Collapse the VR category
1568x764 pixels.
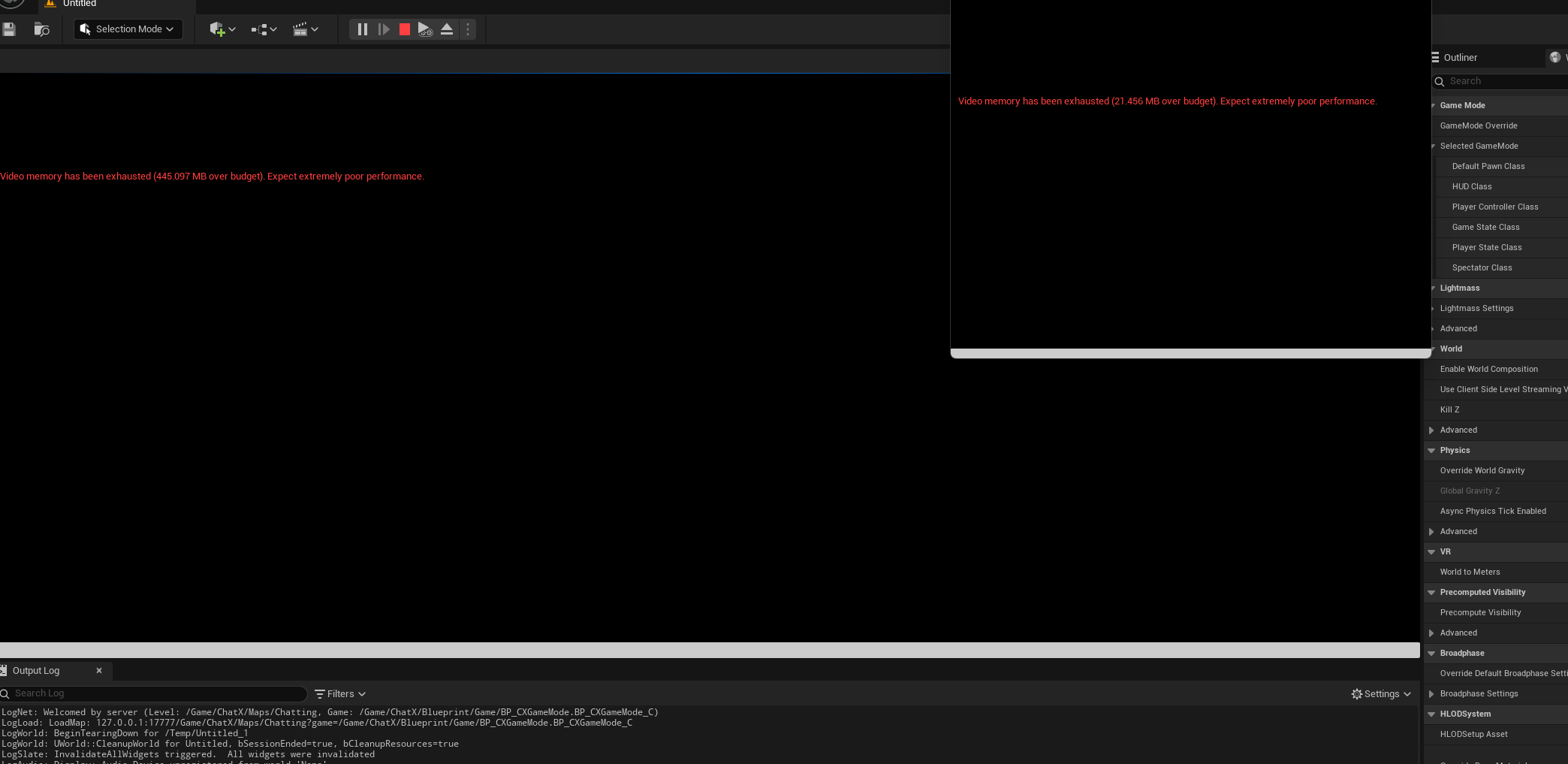[1431, 552]
